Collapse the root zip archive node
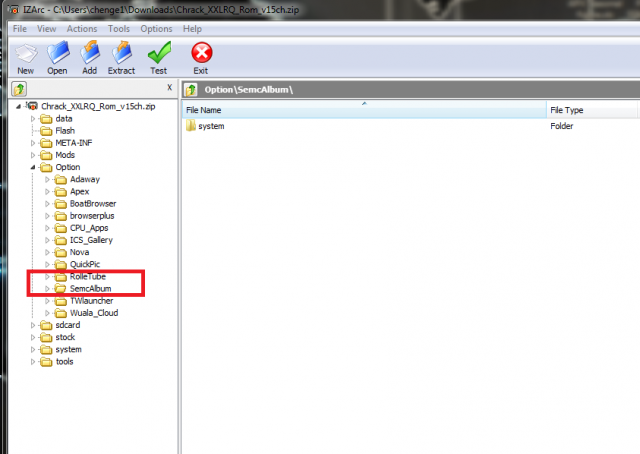Screen dimensions: 640x454 18,107
